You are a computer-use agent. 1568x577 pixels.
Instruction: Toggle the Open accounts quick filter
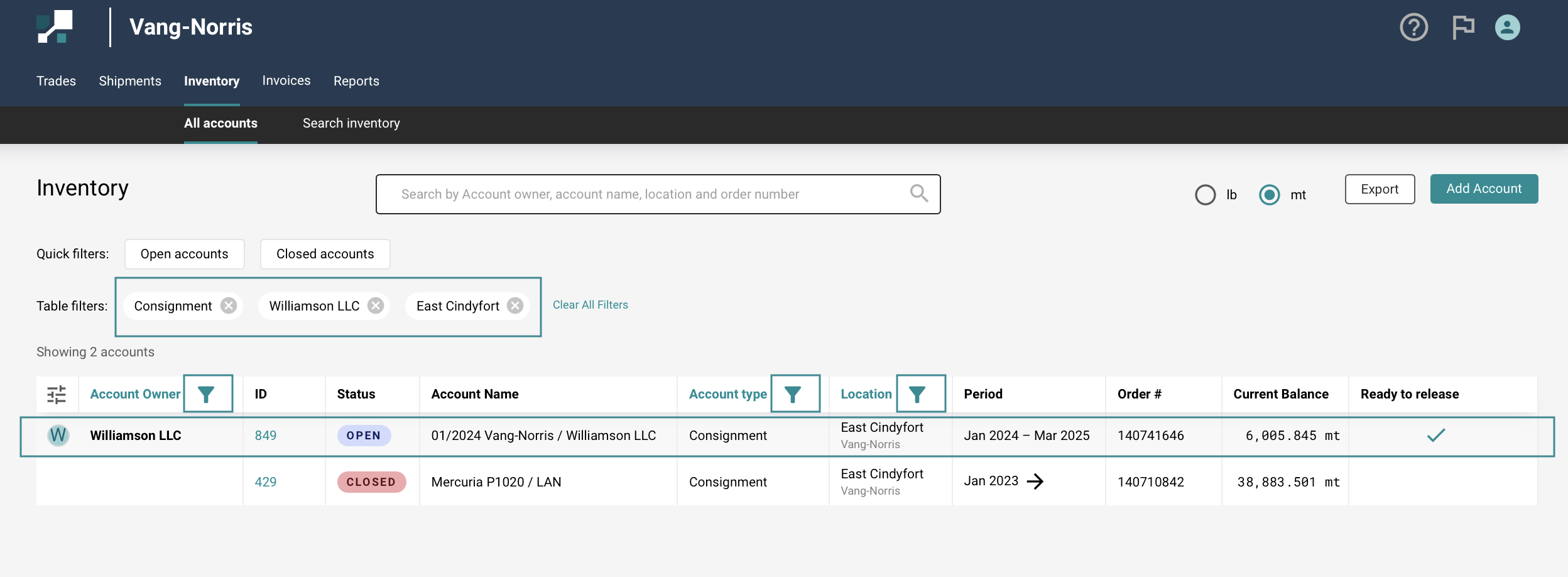[x=184, y=254]
